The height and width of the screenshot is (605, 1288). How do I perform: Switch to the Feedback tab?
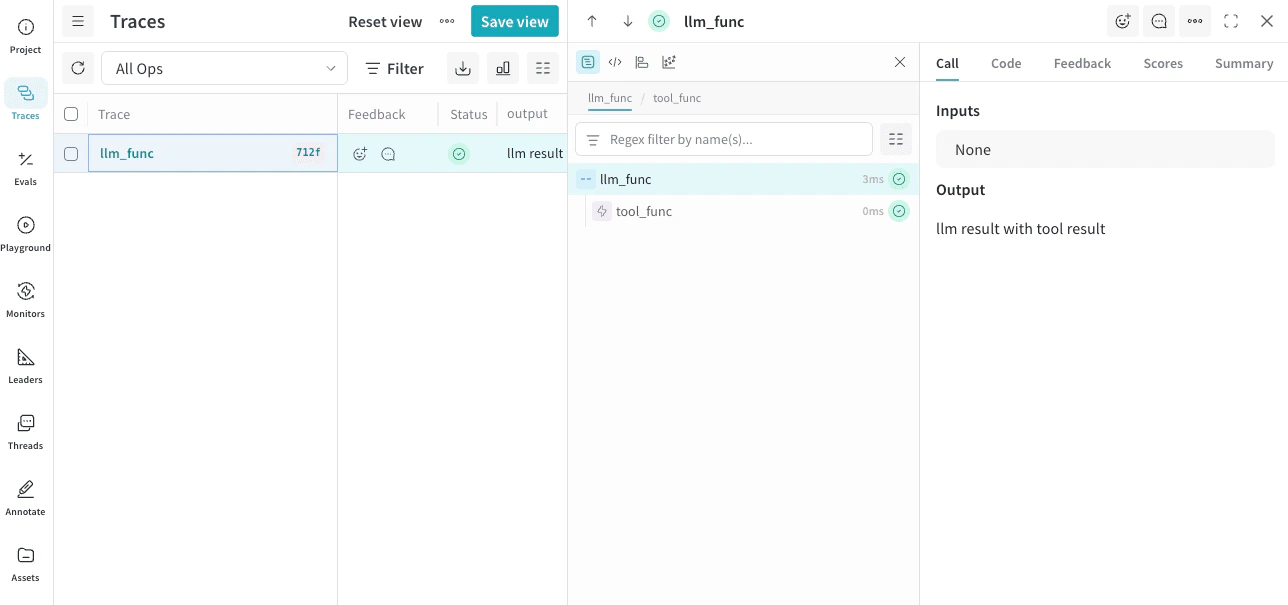(1082, 62)
